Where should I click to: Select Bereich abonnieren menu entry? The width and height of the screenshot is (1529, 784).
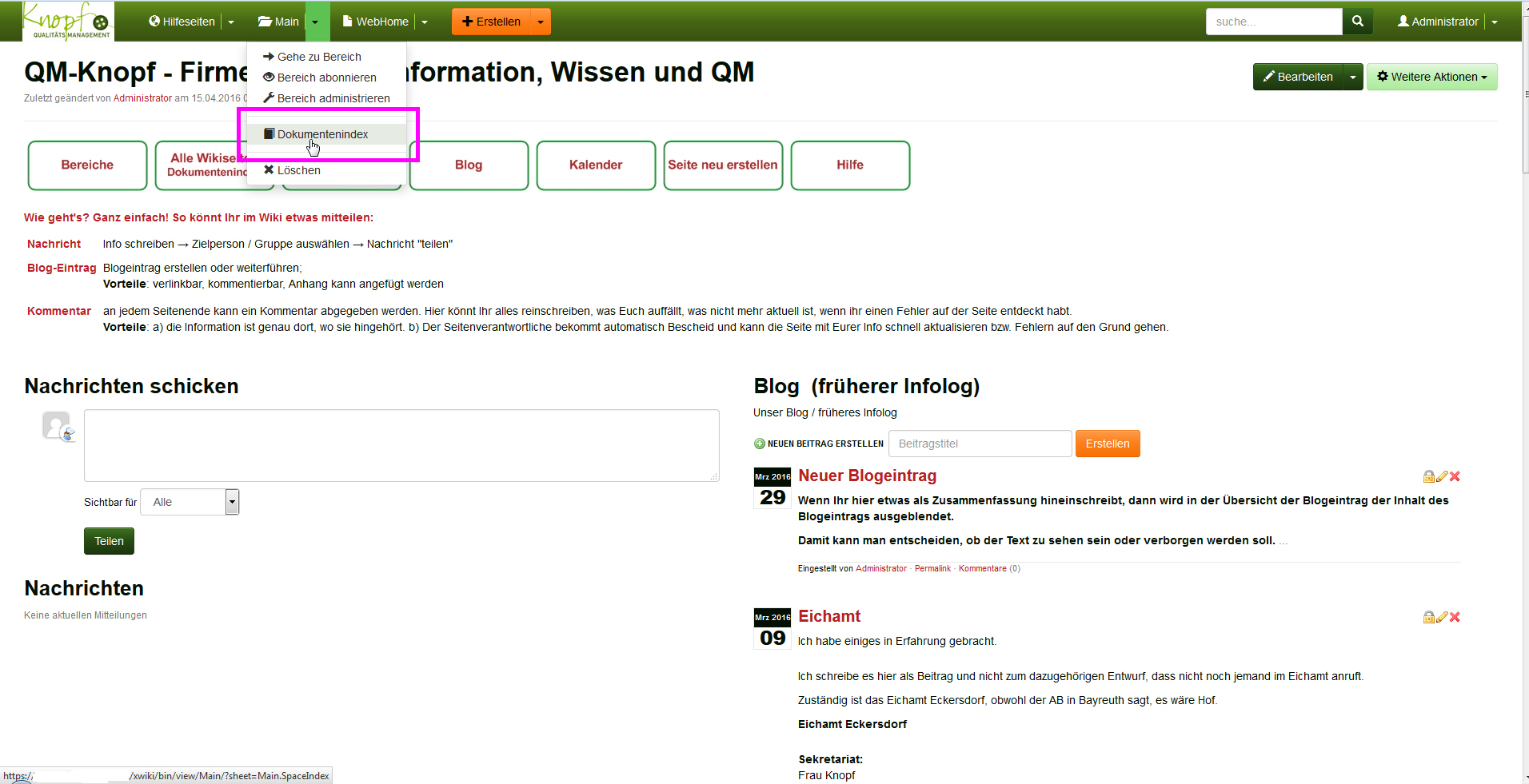(326, 78)
